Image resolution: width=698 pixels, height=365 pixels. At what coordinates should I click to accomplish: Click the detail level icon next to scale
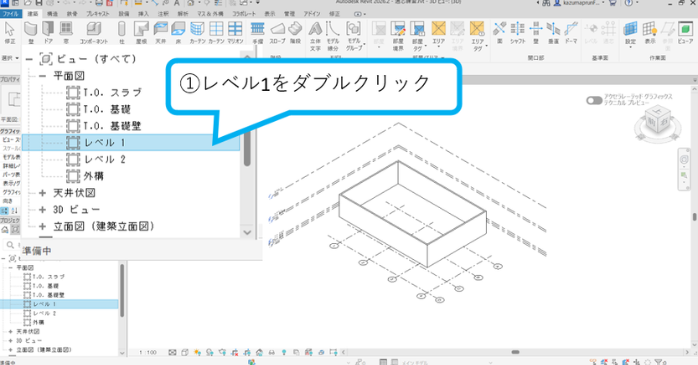tap(172, 352)
